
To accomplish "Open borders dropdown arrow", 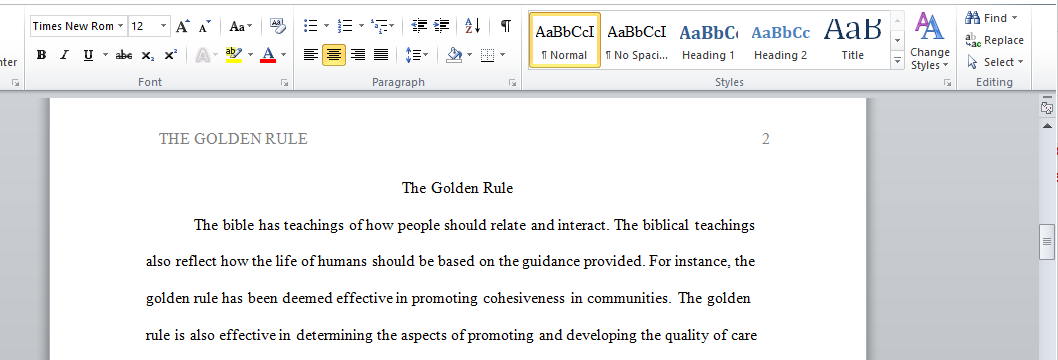I will coord(503,55).
